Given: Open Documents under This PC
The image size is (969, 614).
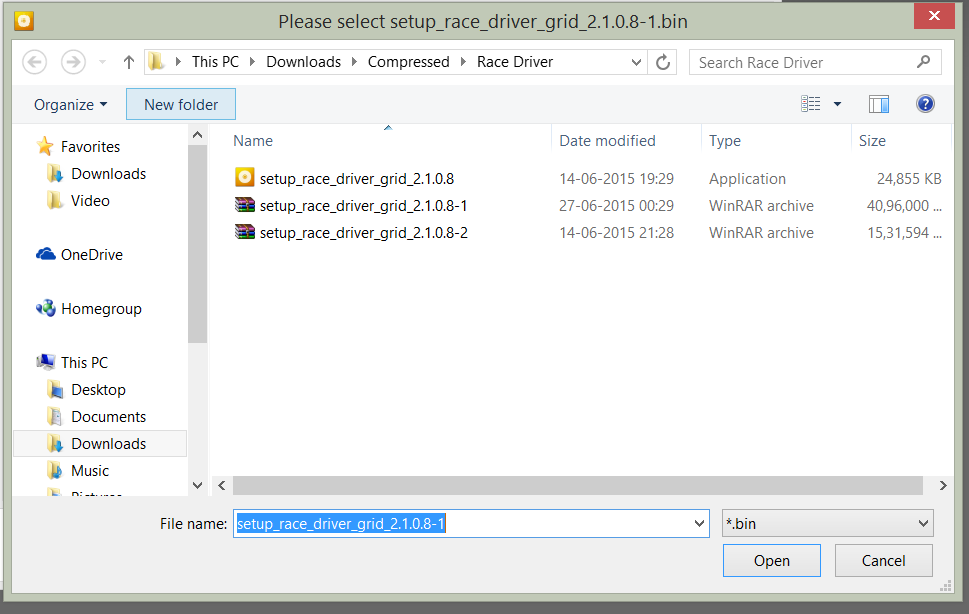Looking at the screenshot, I should [109, 417].
